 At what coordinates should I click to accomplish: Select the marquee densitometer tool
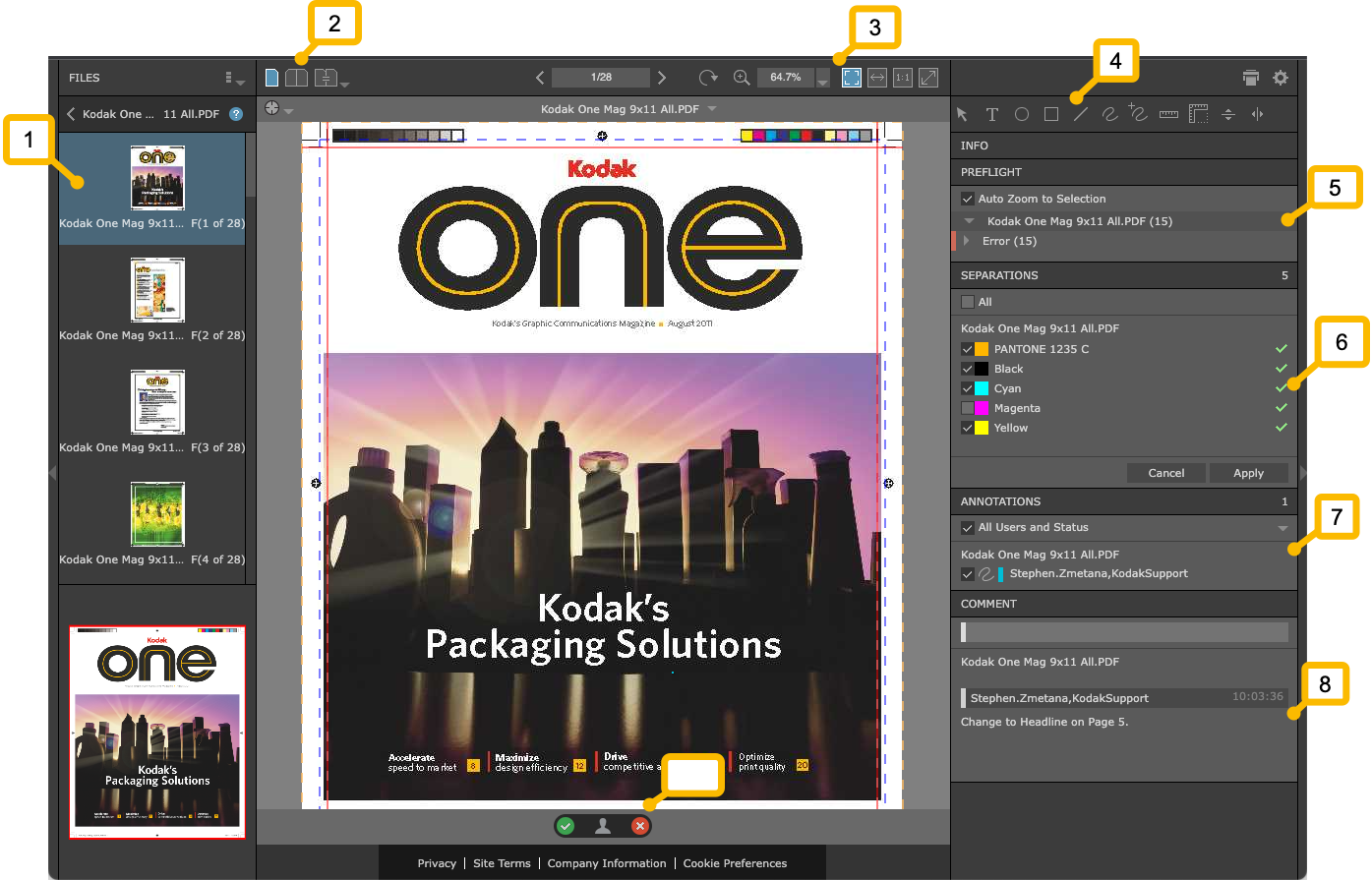click(x=1198, y=114)
